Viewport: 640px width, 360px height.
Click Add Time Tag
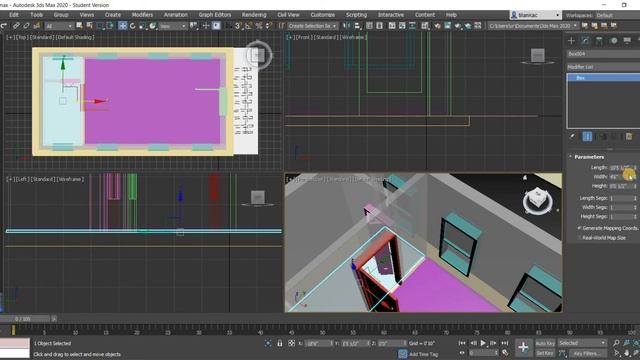[423, 354]
